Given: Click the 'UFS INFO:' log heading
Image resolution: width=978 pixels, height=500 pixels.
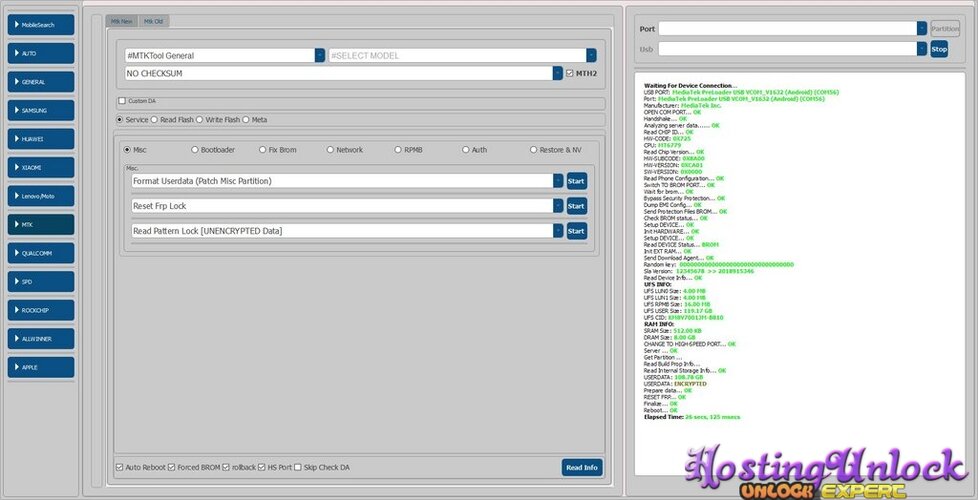Looking at the screenshot, I should 657,284.
